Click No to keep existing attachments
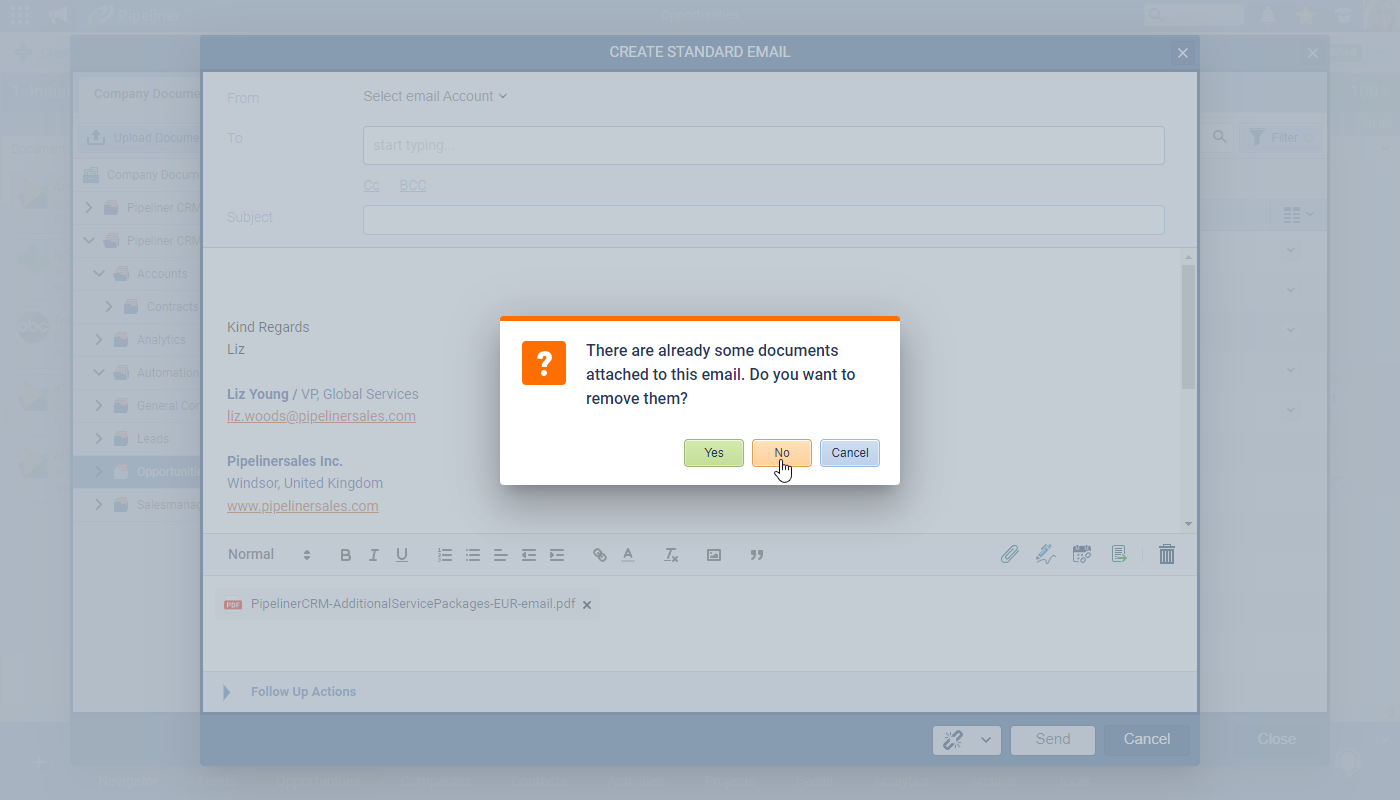 coord(781,453)
